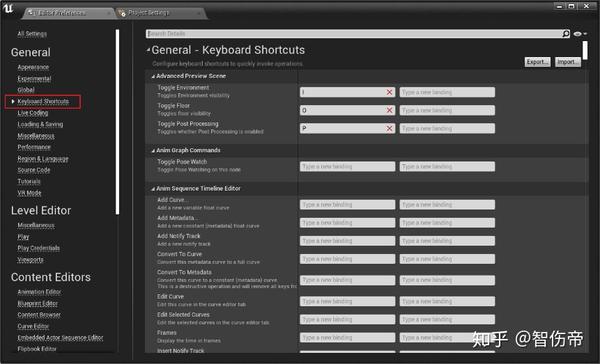Viewport: 600px width, 364px height.
Task: Collapse the Anim Graph Commands category
Action: pos(153,150)
